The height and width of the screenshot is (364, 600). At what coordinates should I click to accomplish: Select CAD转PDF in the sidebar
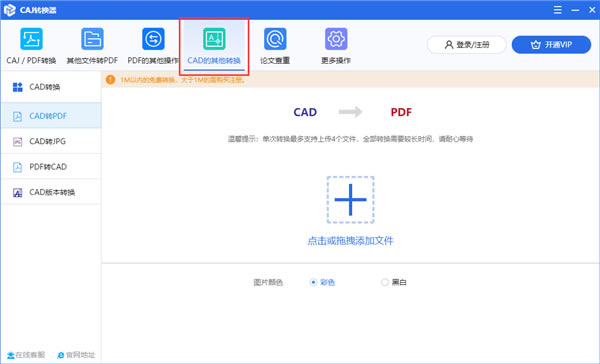coord(51,116)
